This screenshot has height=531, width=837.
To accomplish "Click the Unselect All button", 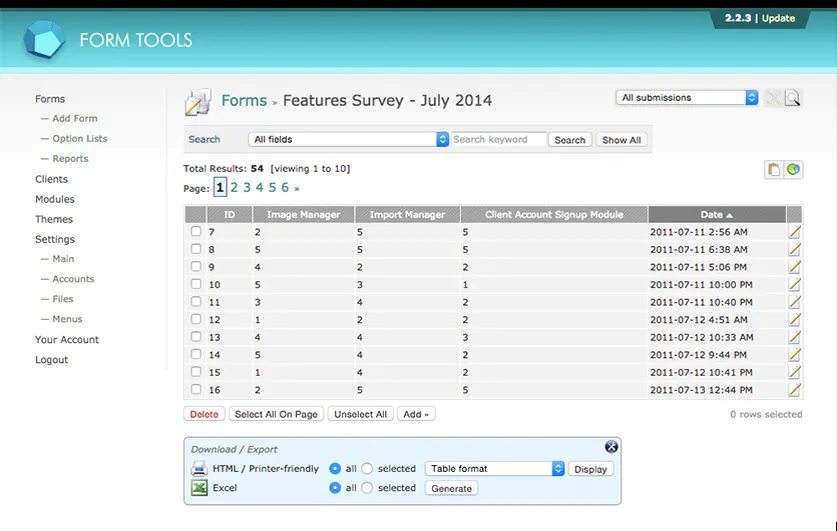I will pos(360,414).
